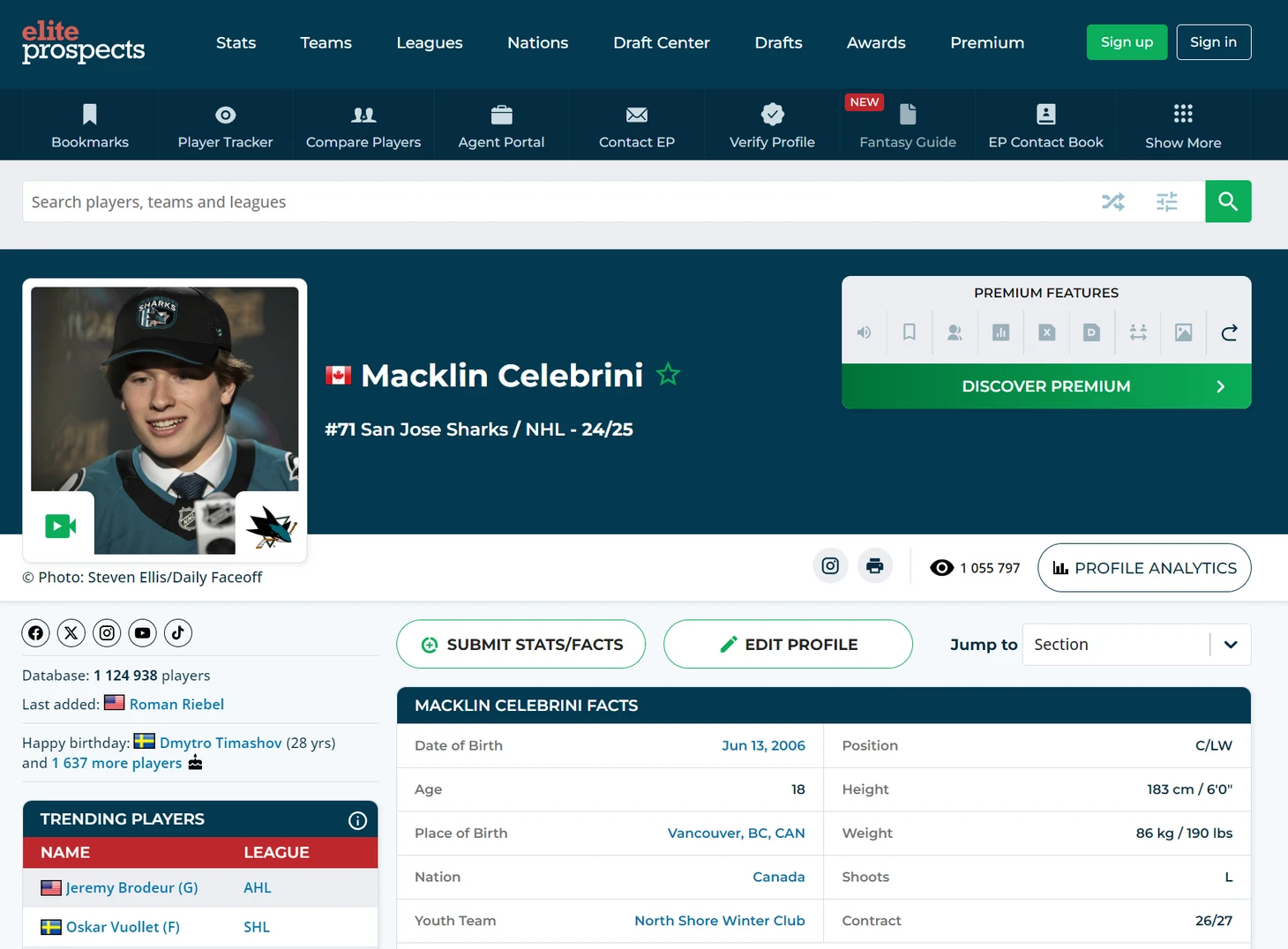Open the Leagues menu item

click(x=430, y=42)
